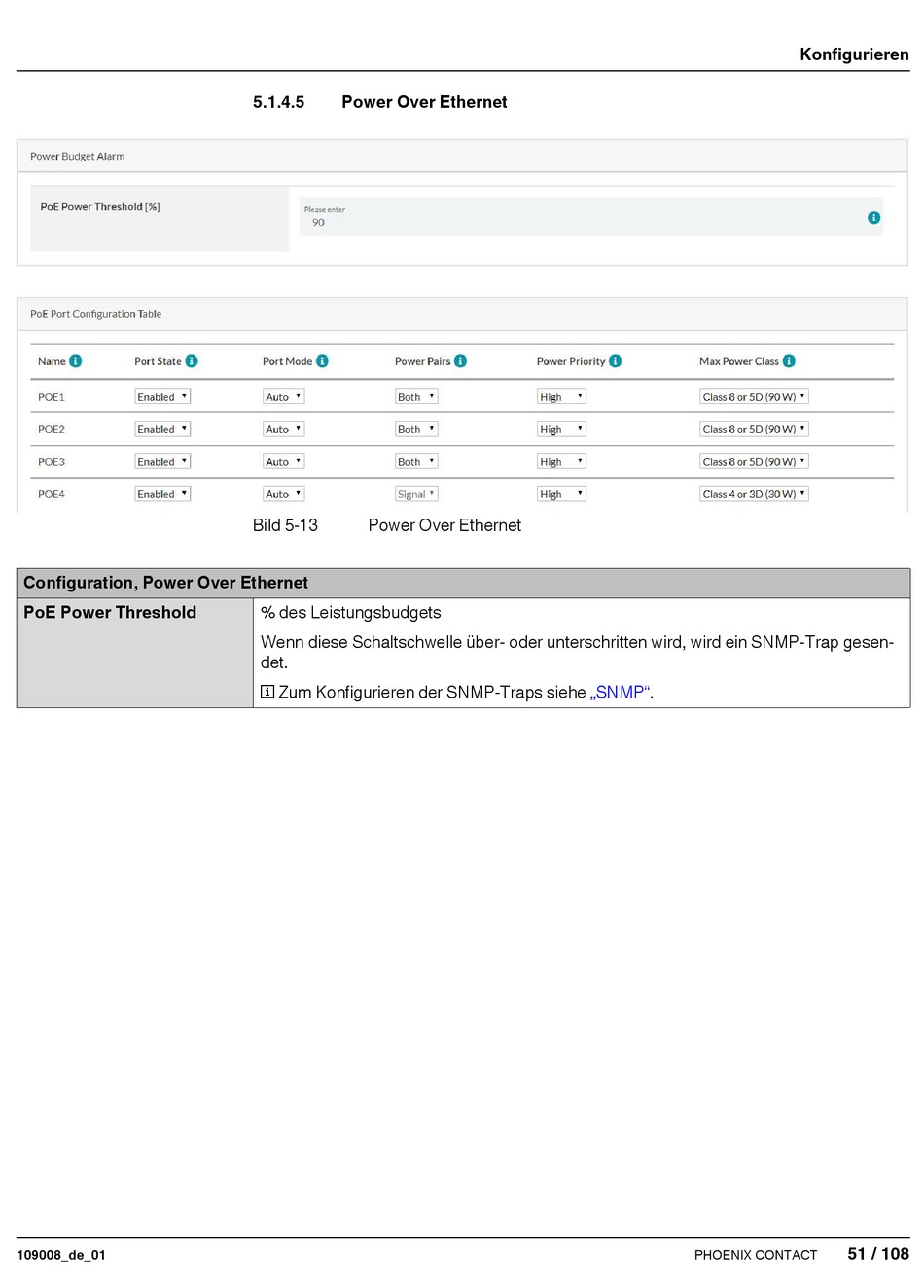Click the Bild 5-13 figure caption
The image size is (924, 1288).
point(387,525)
